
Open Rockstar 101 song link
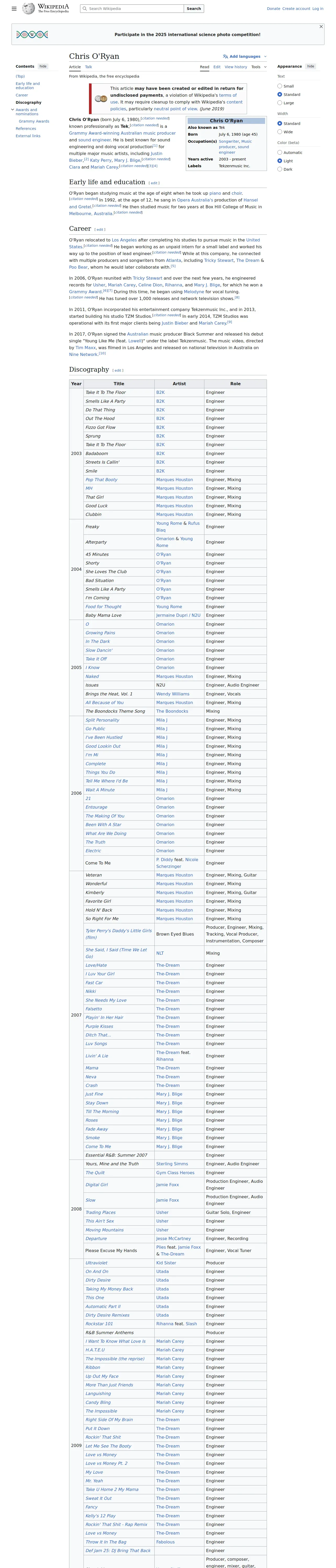(x=99, y=1323)
